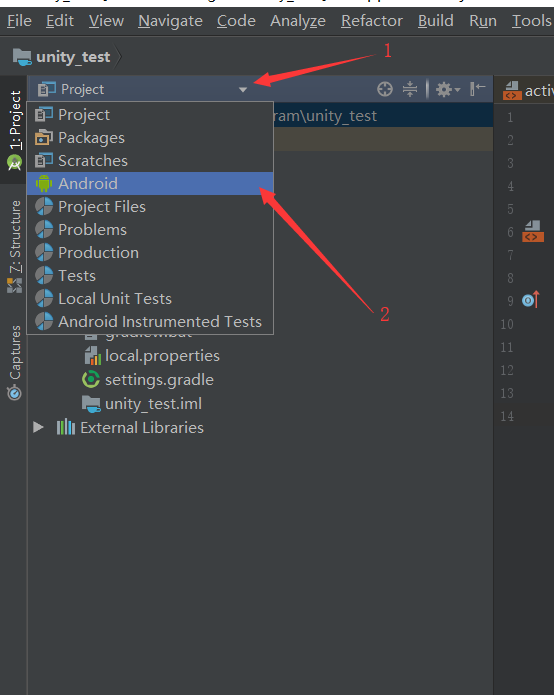554x695 pixels.
Task: Select Project Files scope
Action: pyautogui.click(x=150, y=207)
